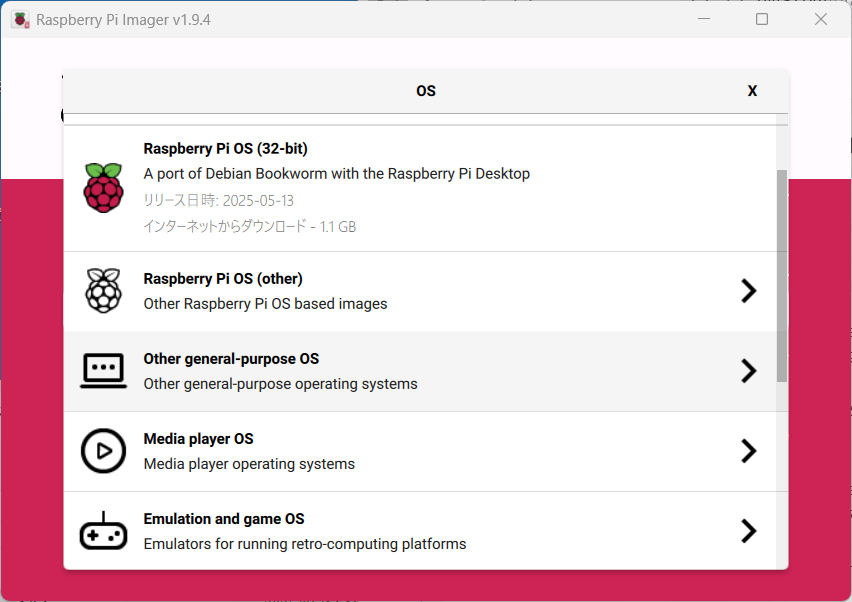Viewport: 852px width, 602px height.
Task: Close the Raspberry Pi Imager window
Action: [x=820, y=20]
